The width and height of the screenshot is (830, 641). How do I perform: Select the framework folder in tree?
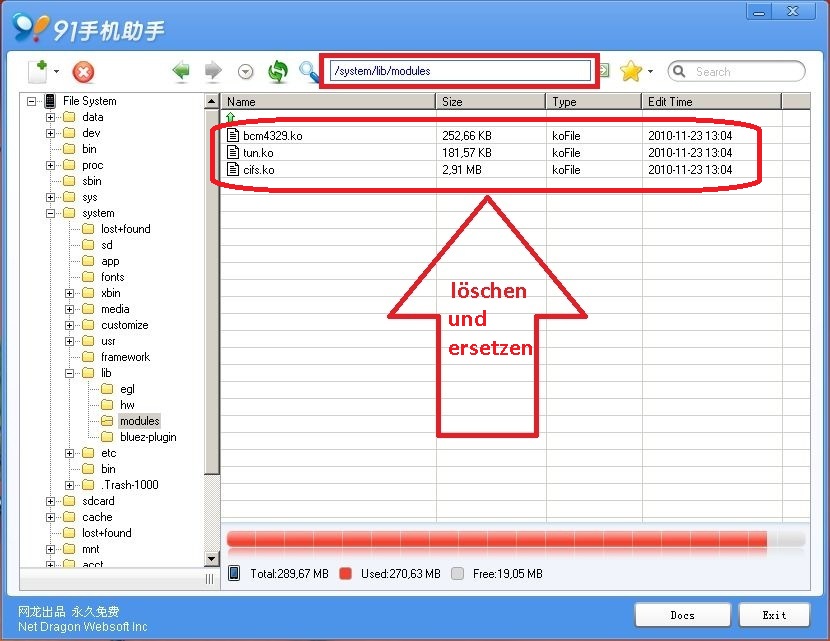pos(125,357)
